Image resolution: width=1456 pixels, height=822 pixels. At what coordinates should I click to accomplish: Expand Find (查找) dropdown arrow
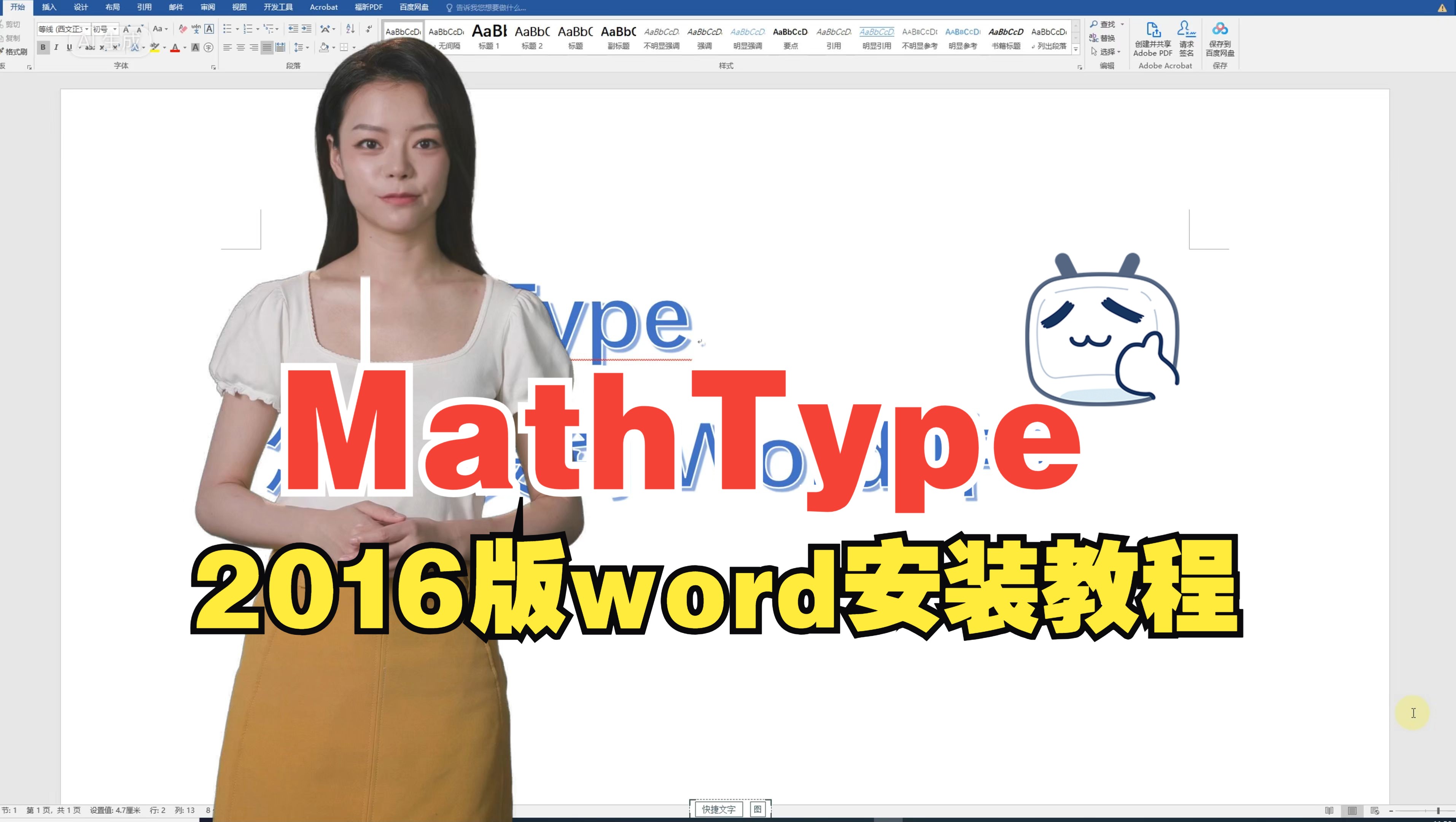1122,24
